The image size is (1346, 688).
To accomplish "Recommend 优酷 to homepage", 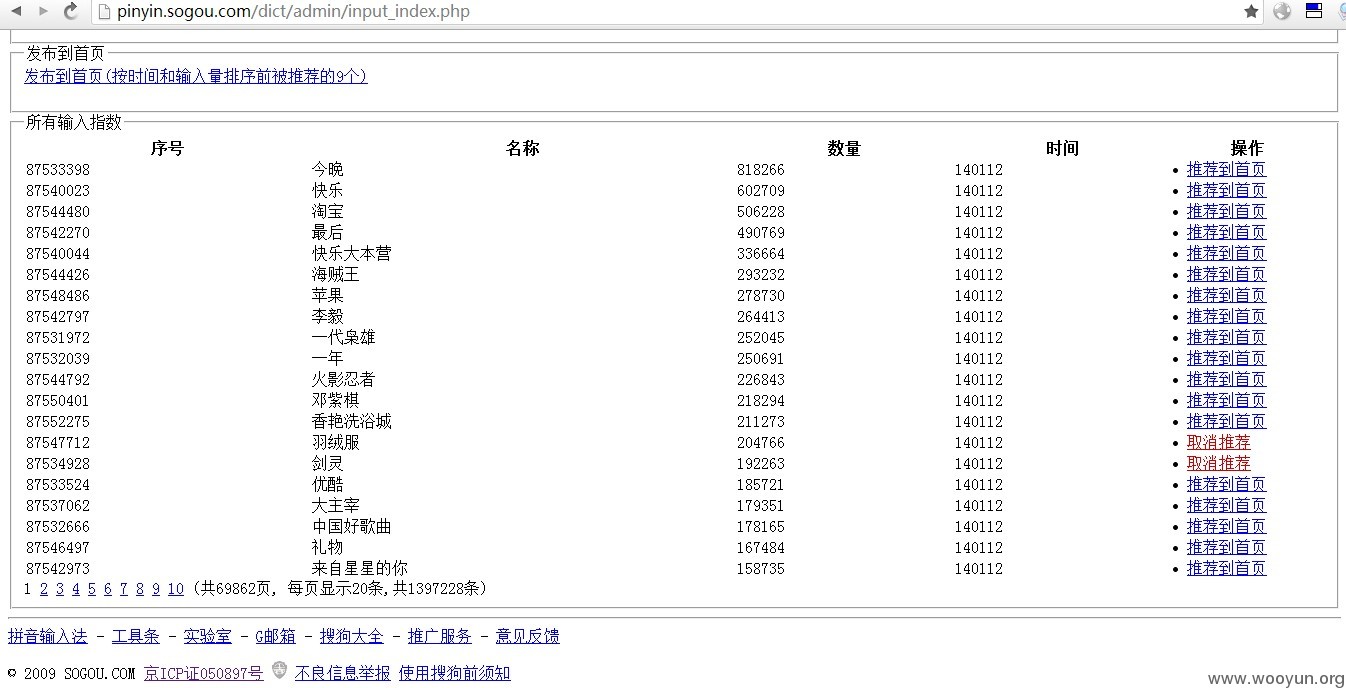I will pyautogui.click(x=1226, y=484).
